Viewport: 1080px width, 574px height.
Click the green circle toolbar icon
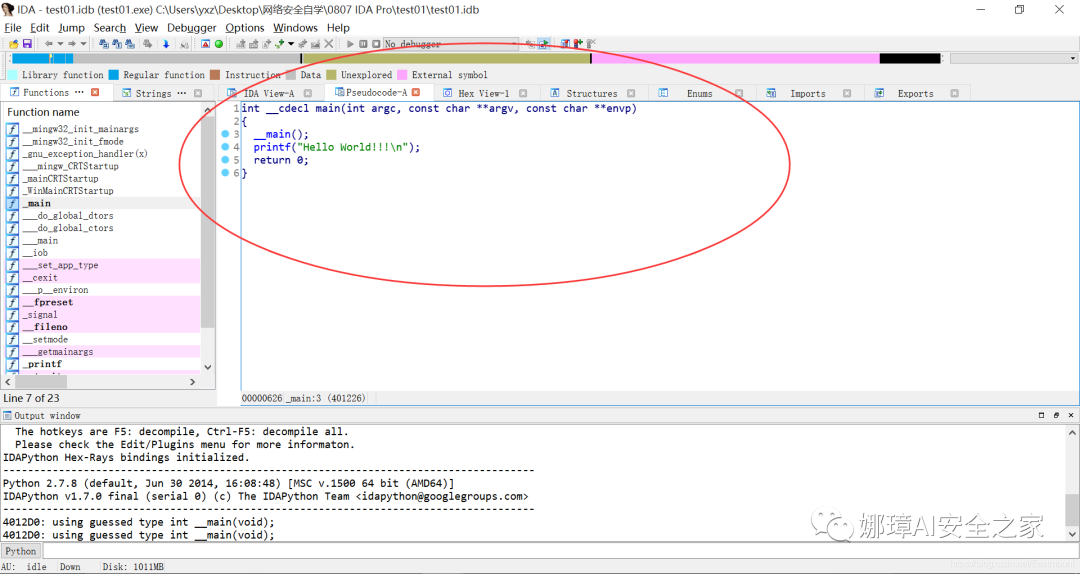pos(219,43)
